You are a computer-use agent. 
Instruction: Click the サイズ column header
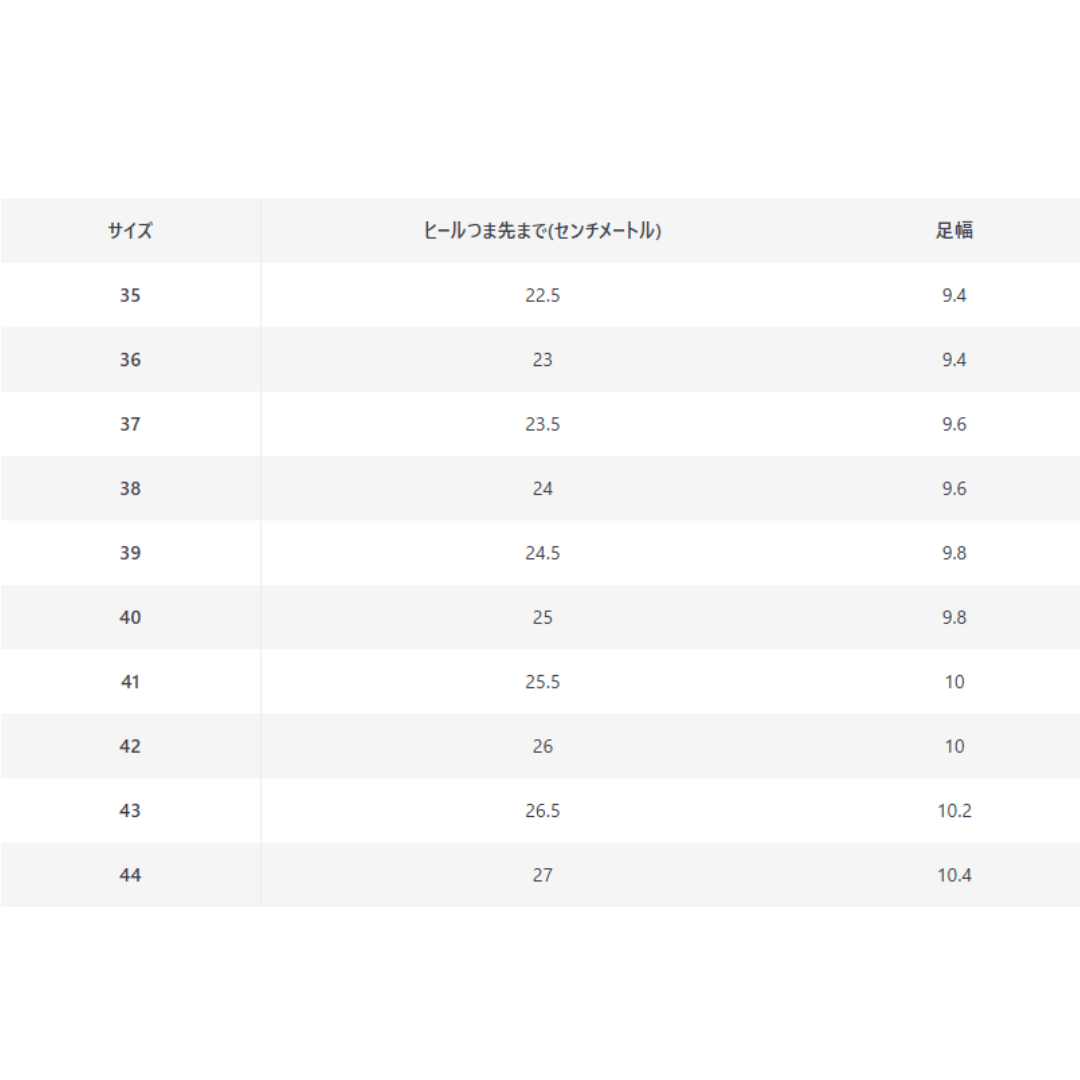click(130, 230)
